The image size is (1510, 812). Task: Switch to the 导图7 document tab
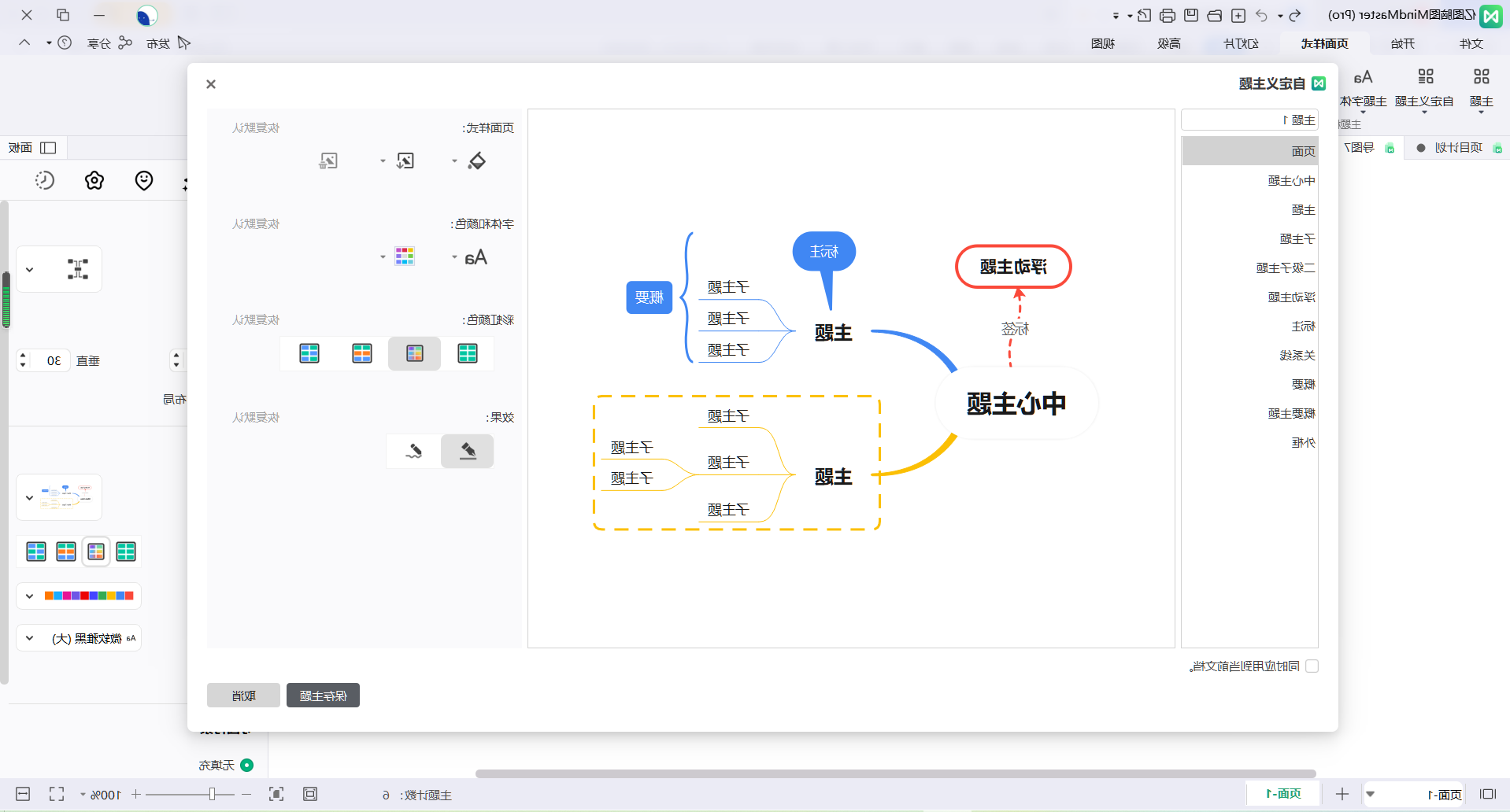[1367, 148]
